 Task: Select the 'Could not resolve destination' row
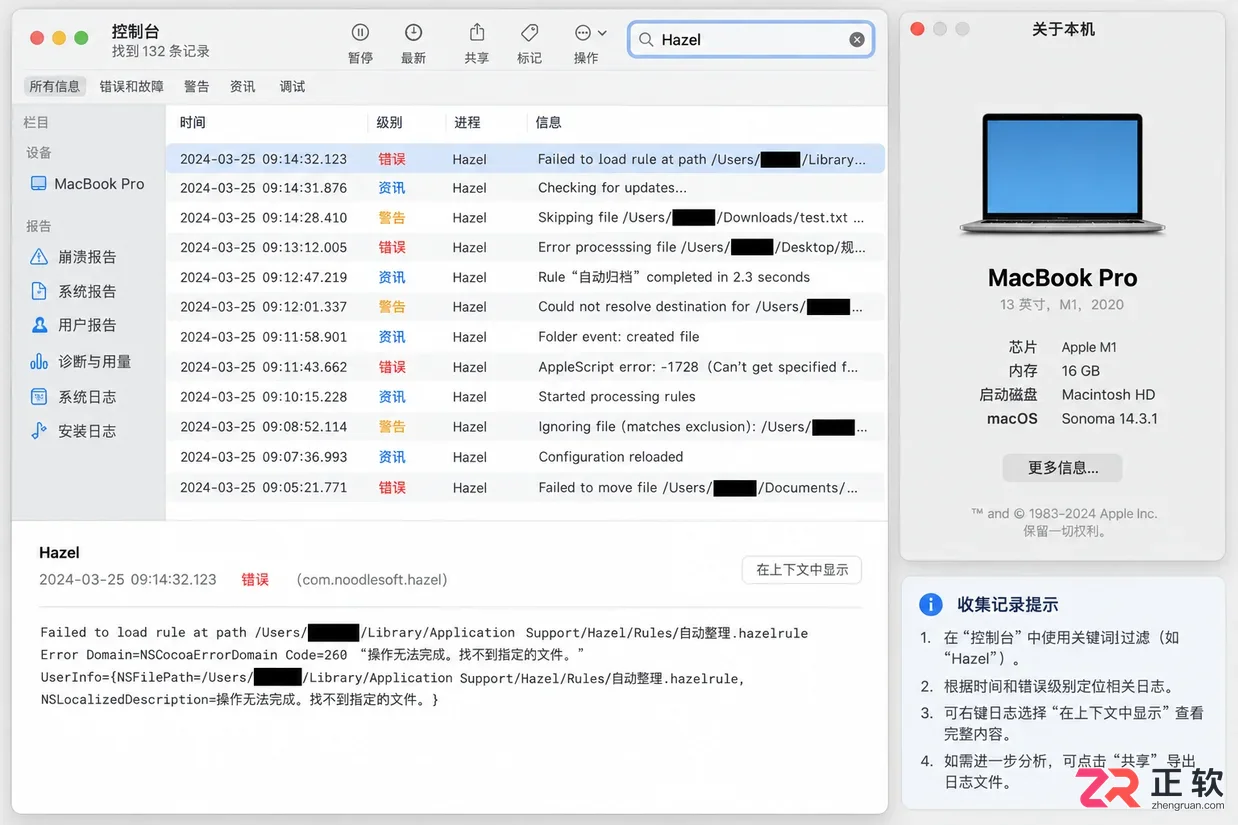tap(525, 307)
